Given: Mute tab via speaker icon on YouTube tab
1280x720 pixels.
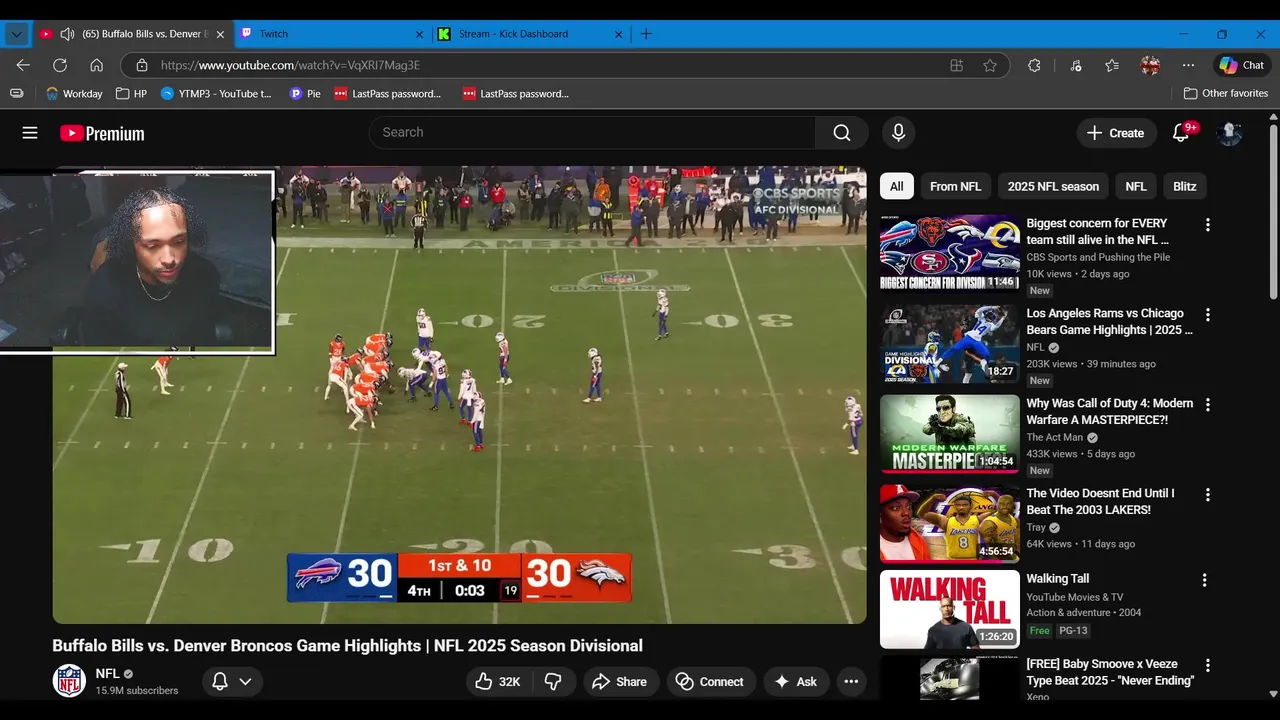Looking at the screenshot, I should point(67,34).
